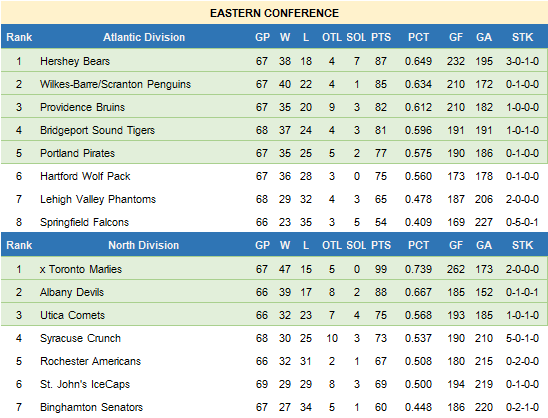Click the Eastern Conference title banner
The image size is (548, 418).
tap(274, 13)
